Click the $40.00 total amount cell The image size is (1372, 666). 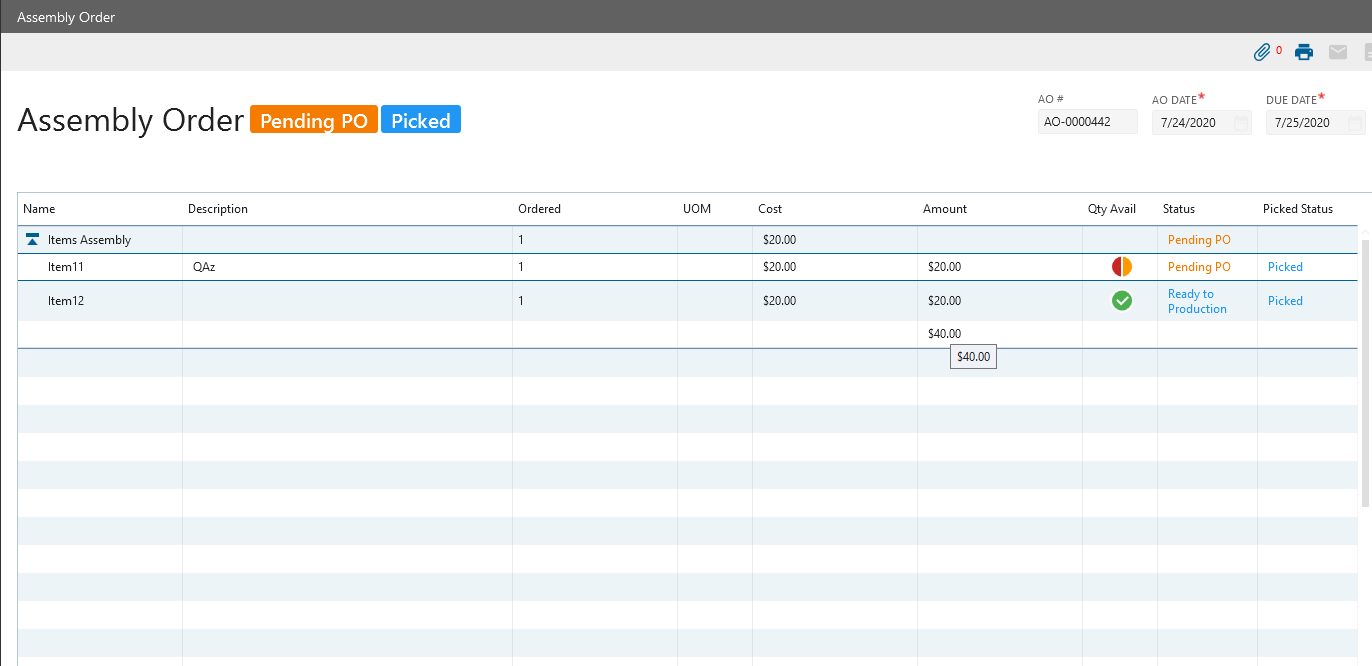[x=1000, y=334]
